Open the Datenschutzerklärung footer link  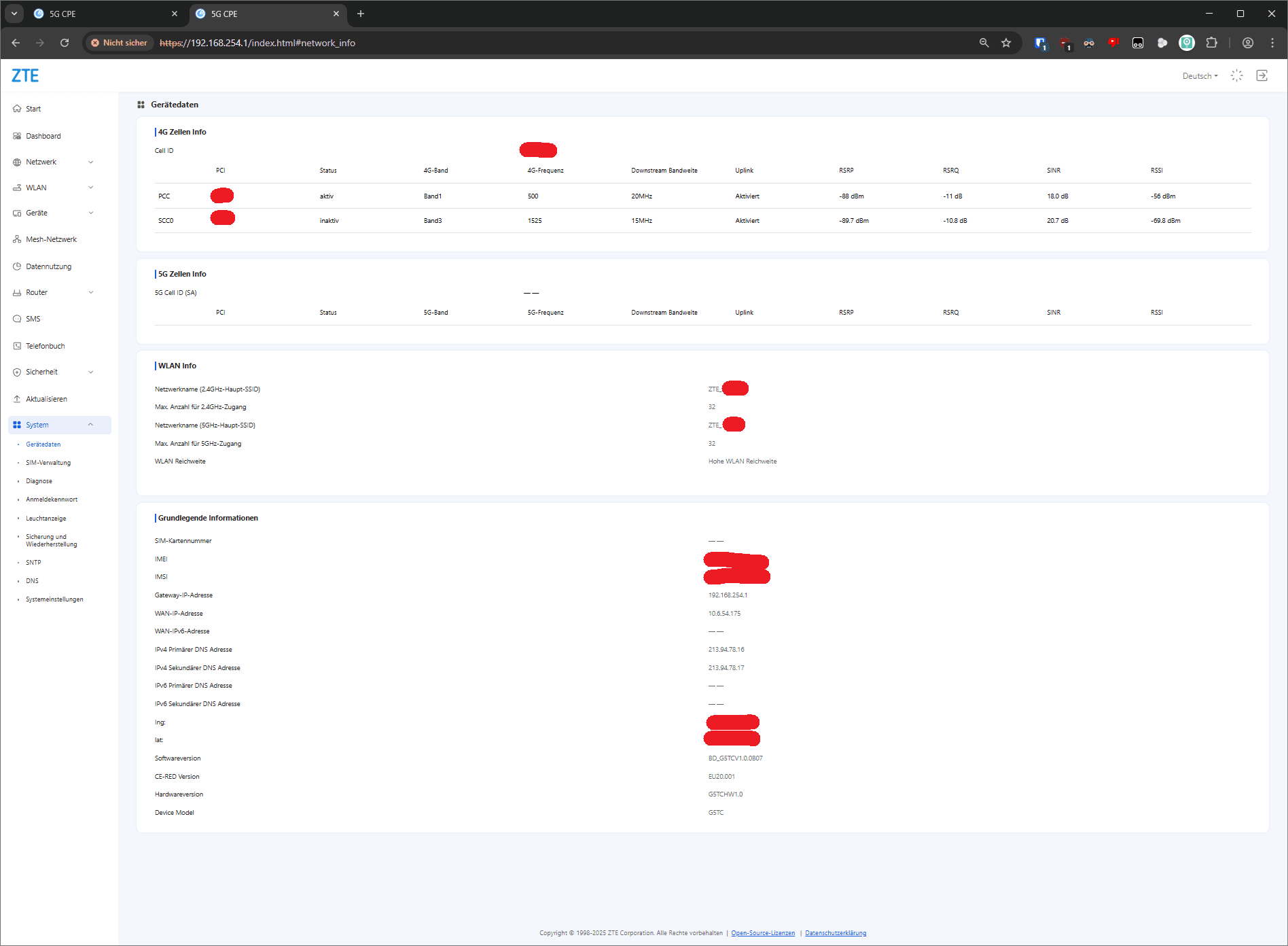click(835, 933)
